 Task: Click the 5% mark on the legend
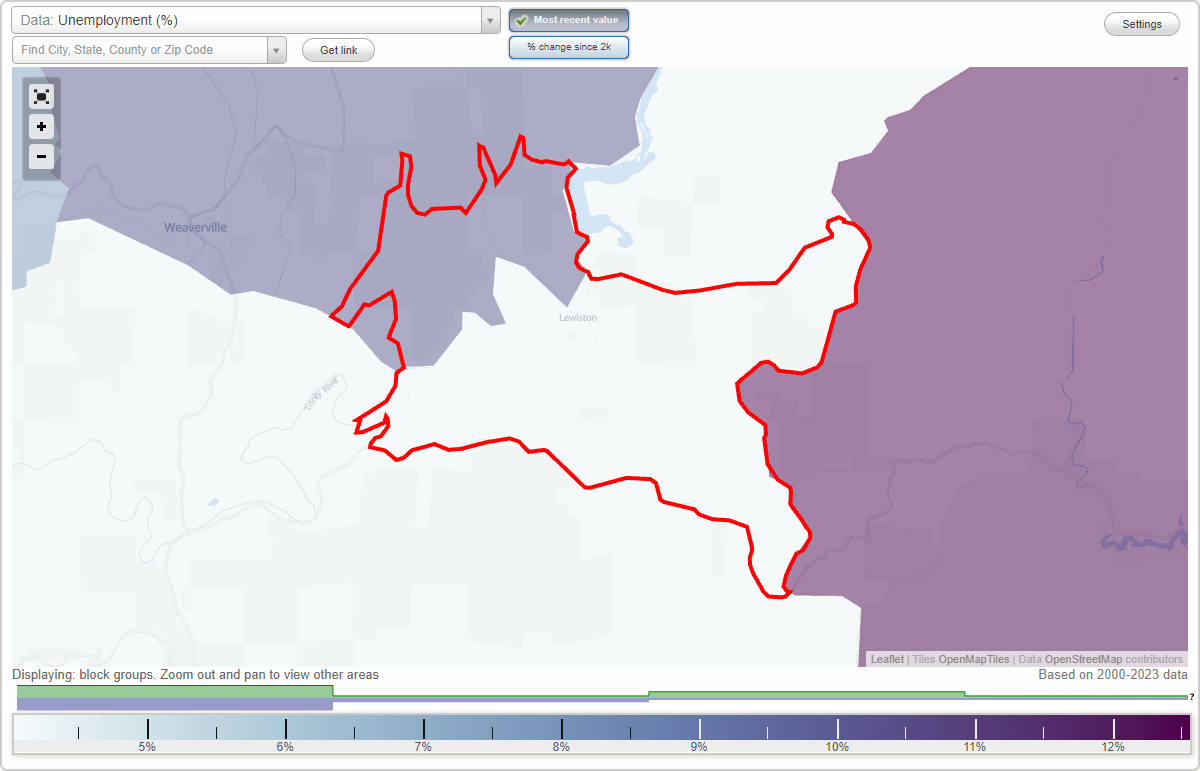click(147, 747)
